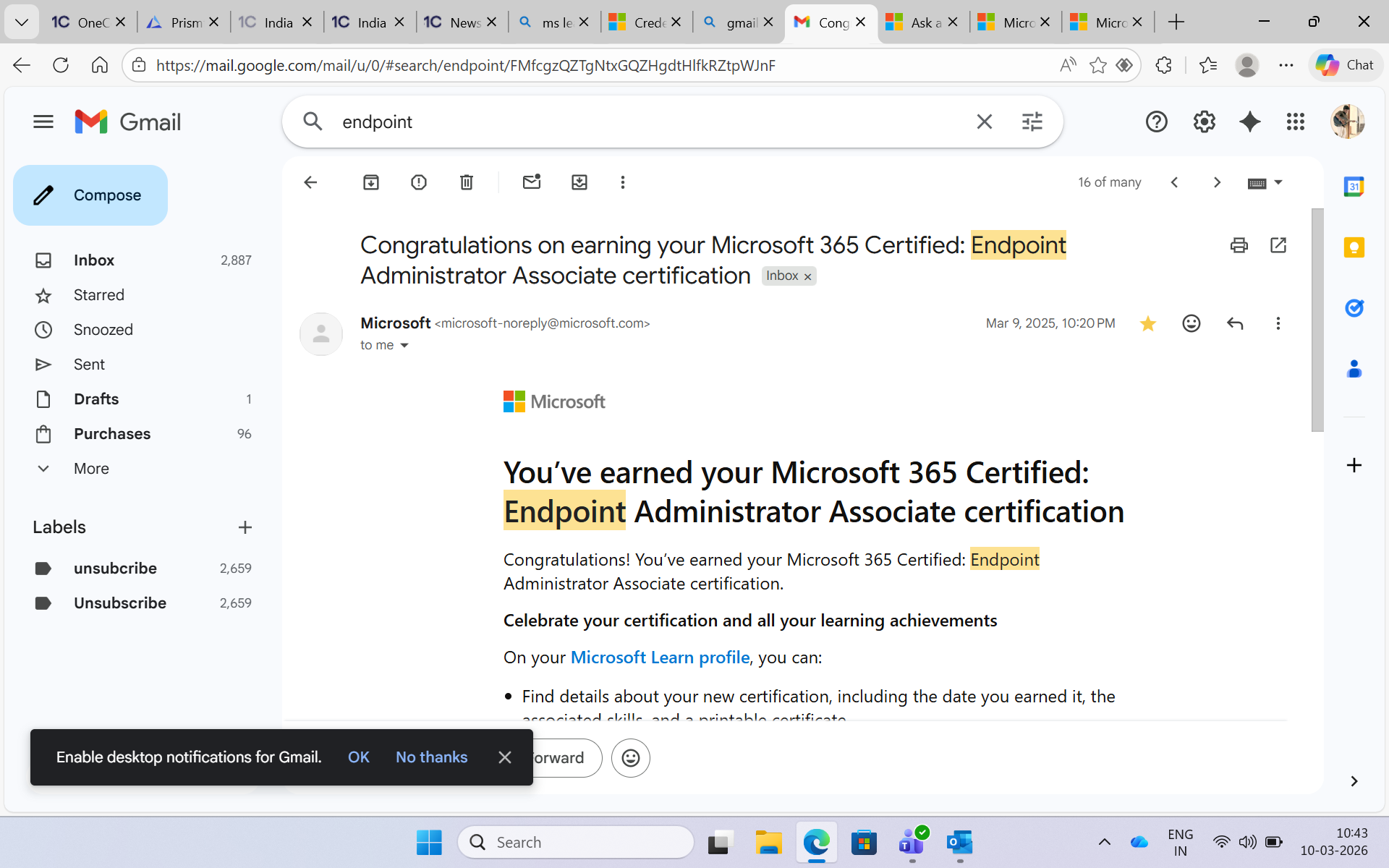
Task: Click OK to enable desktop notifications
Action: coord(359,757)
